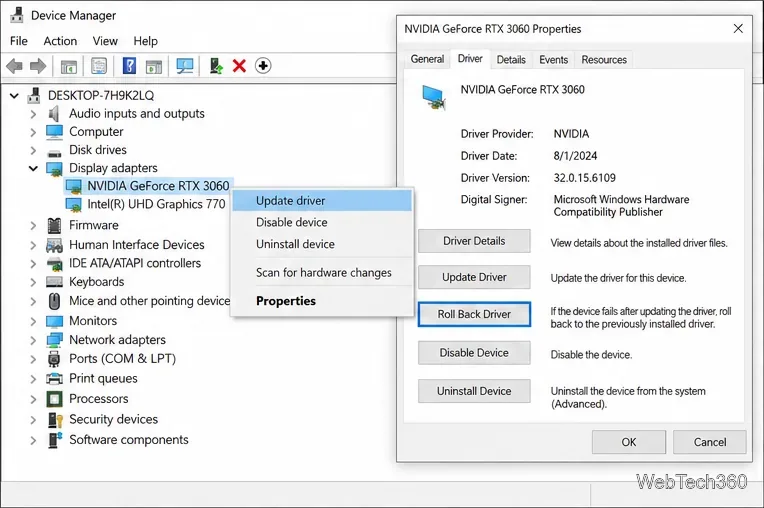
Task: Click the IDE ATA/ATAPI controllers icon
Action: [x=54, y=263]
